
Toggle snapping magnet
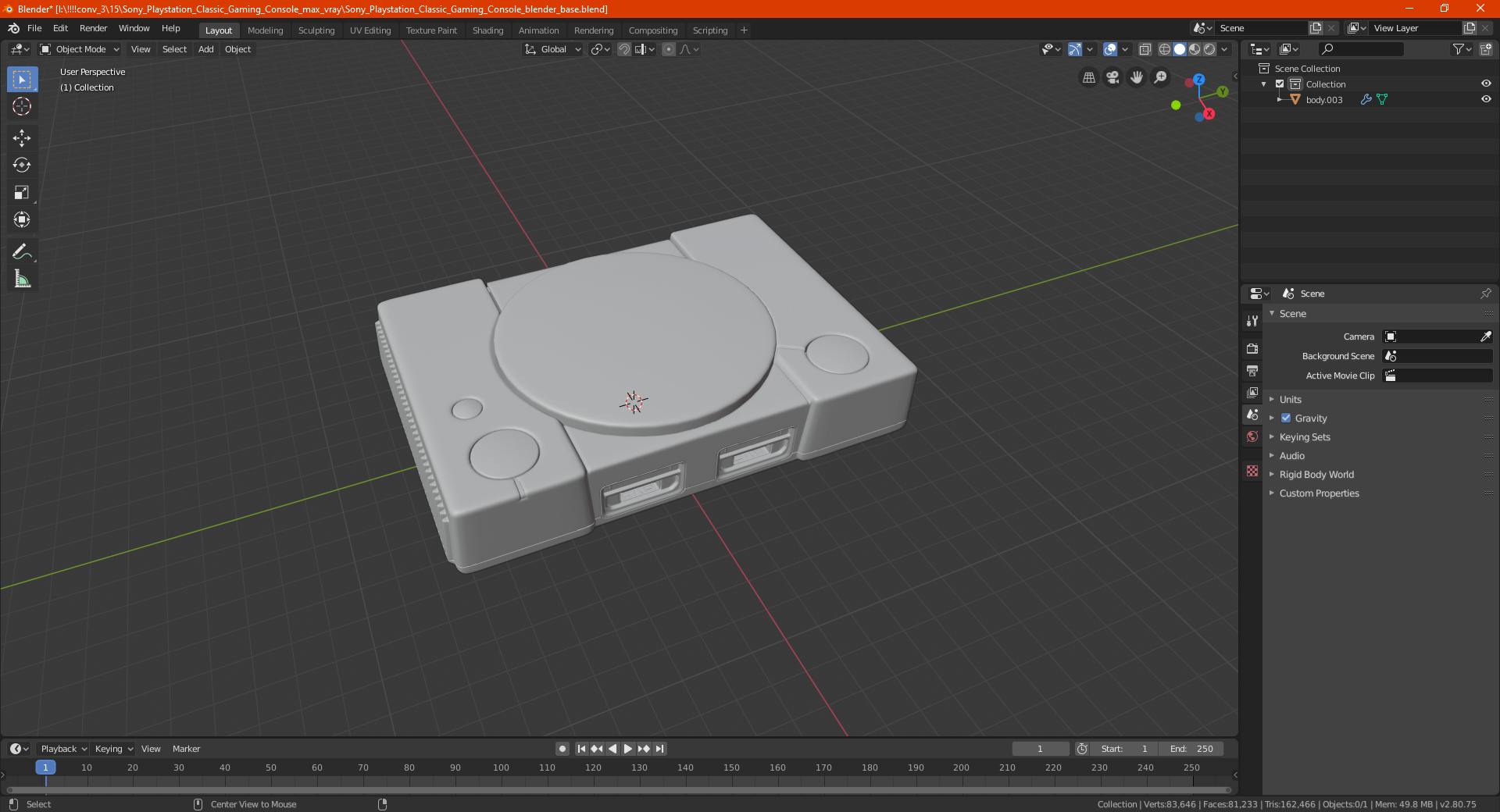624,49
